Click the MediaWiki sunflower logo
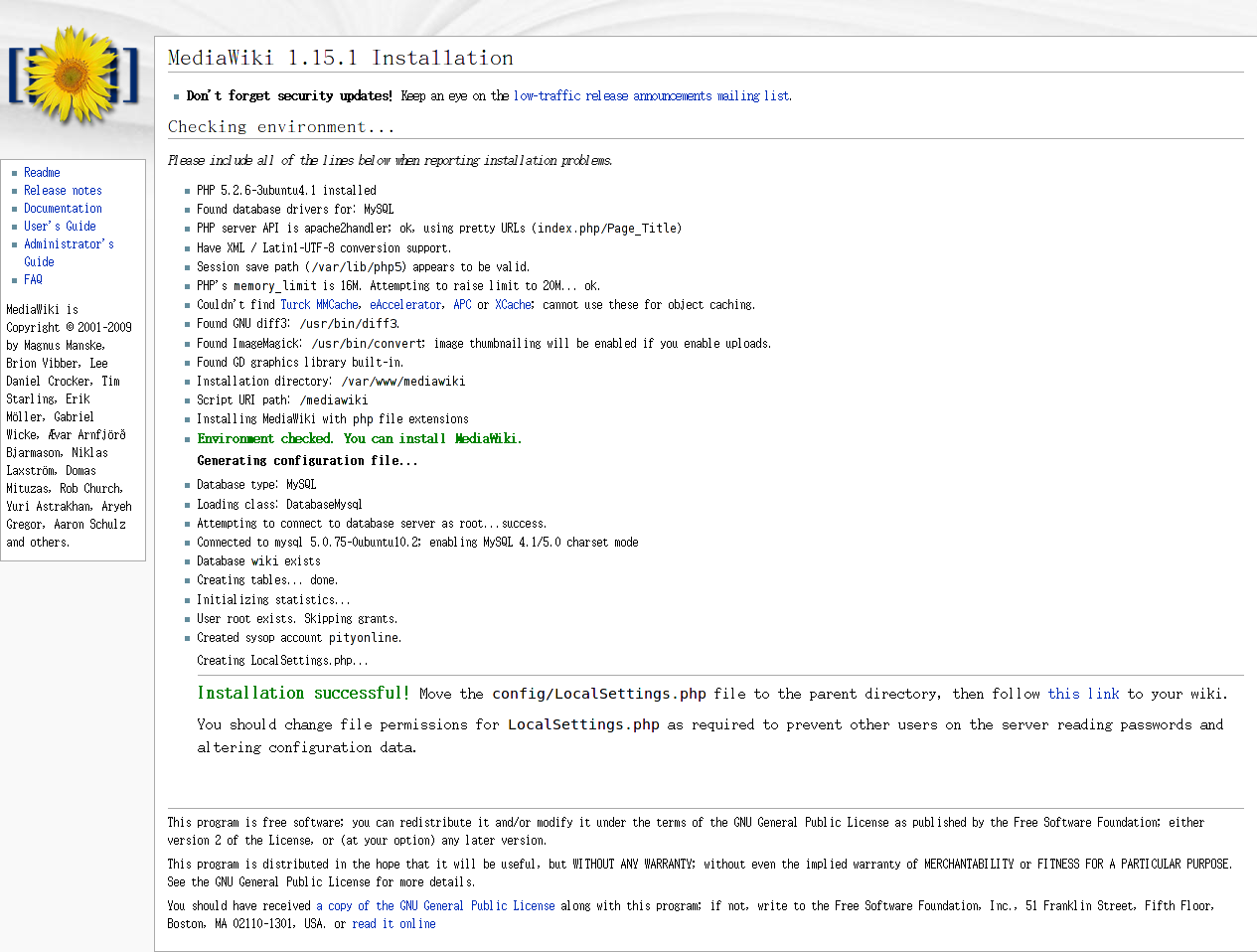 (x=74, y=76)
